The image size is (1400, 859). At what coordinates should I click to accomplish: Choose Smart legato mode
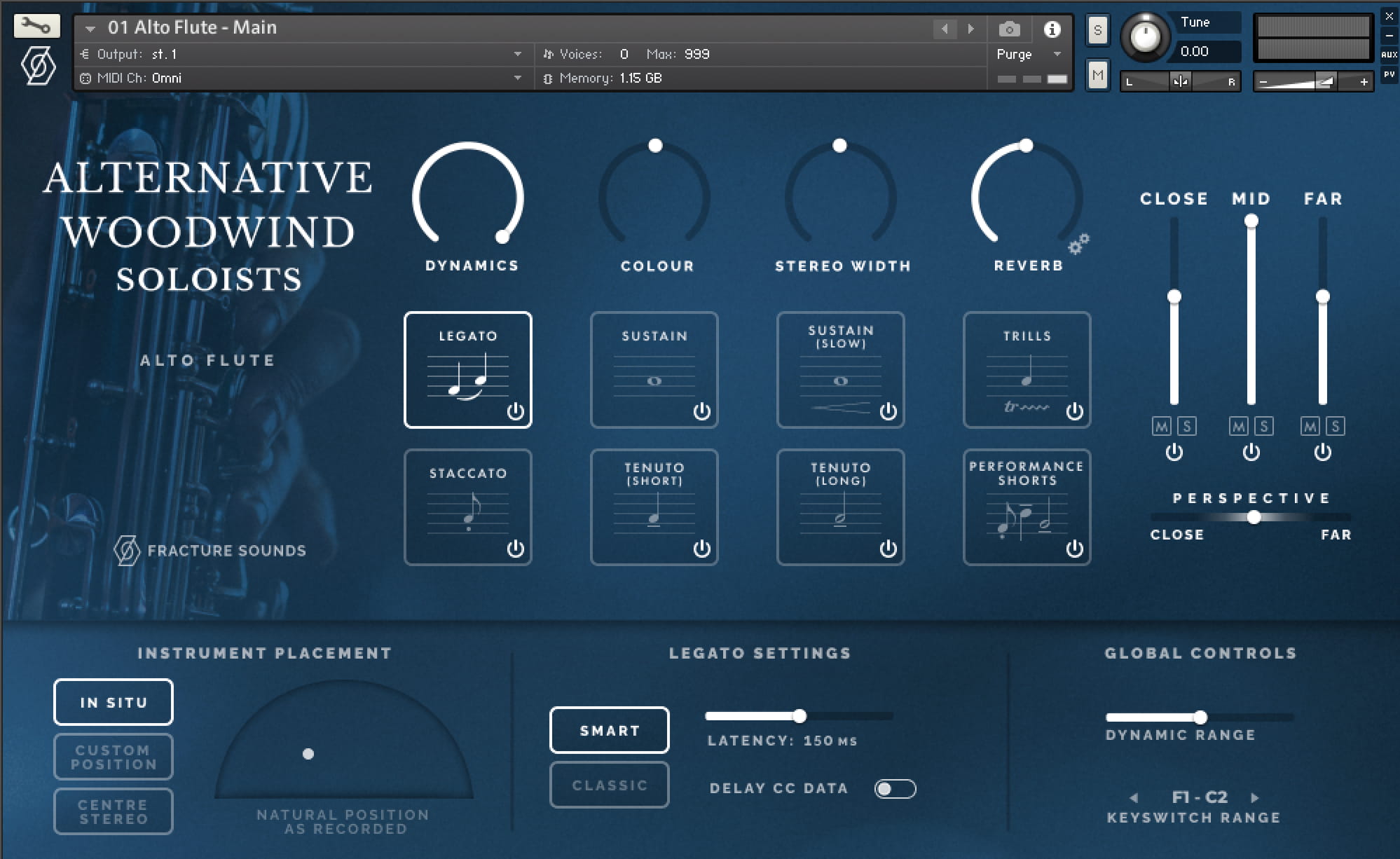pos(610,730)
